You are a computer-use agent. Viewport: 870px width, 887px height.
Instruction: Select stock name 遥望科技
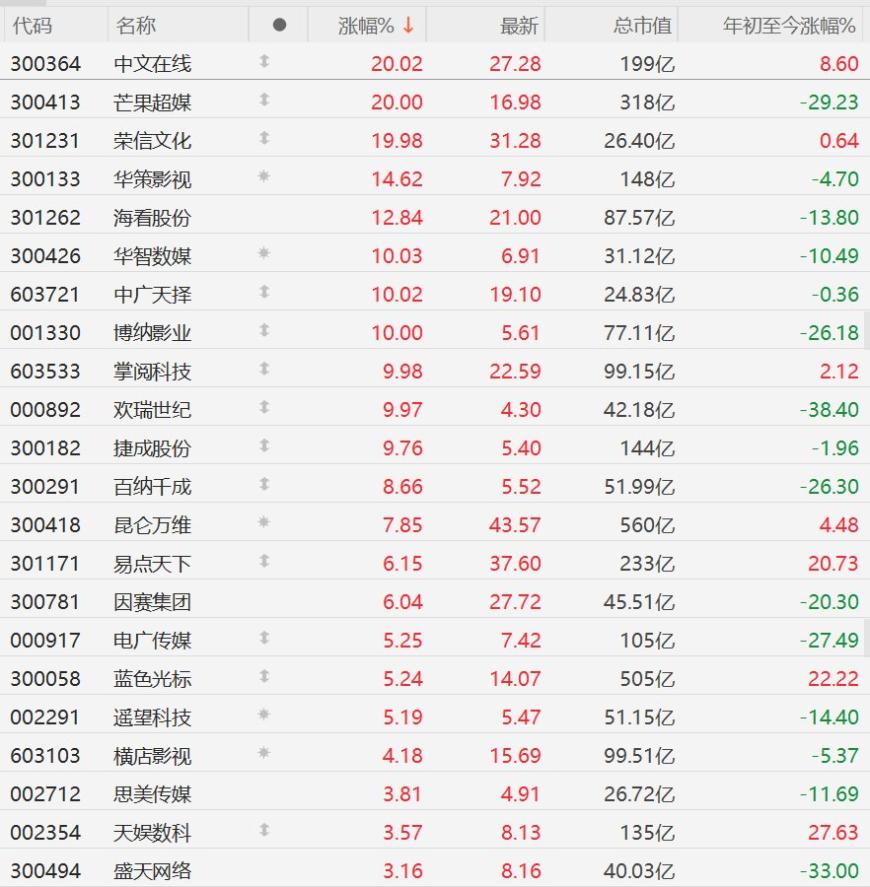point(152,718)
